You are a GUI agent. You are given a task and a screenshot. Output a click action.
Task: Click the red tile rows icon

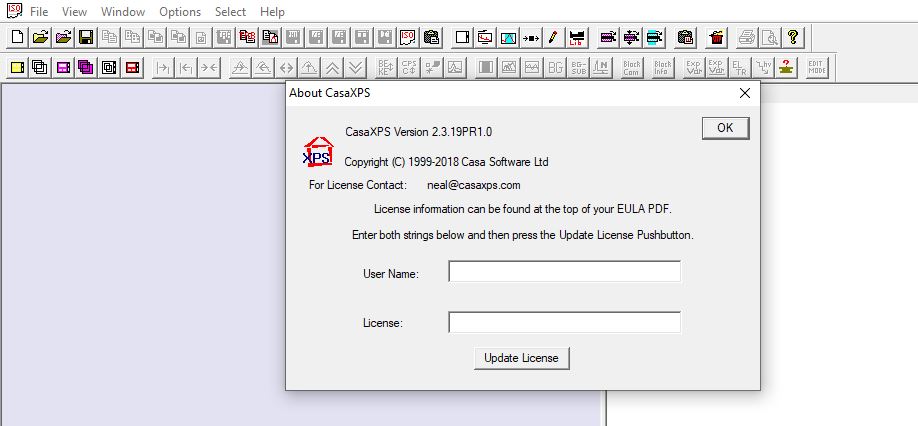click(x=132, y=67)
